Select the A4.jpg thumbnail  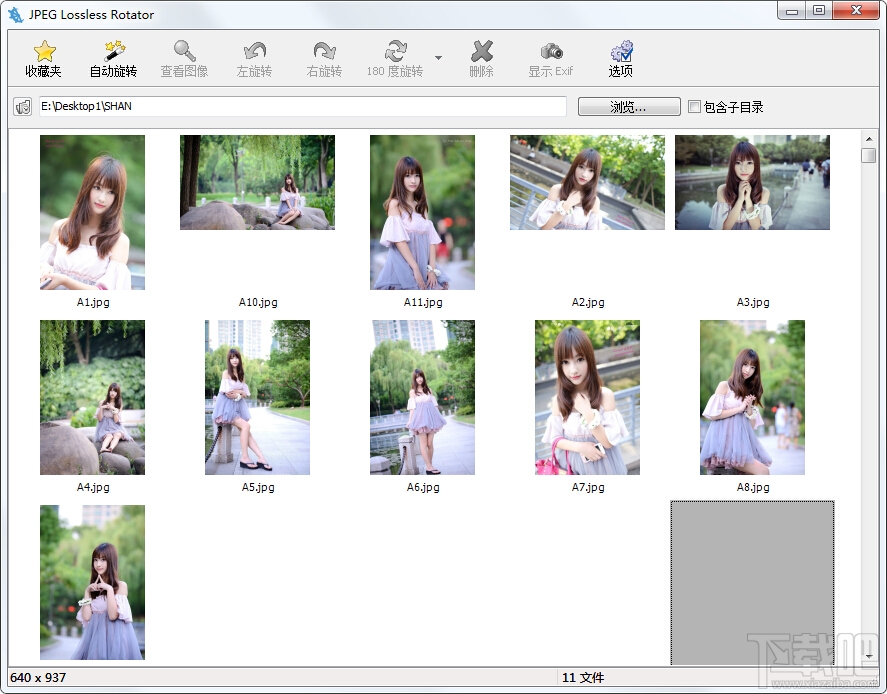pyautogui.click(x=92, y=397)
